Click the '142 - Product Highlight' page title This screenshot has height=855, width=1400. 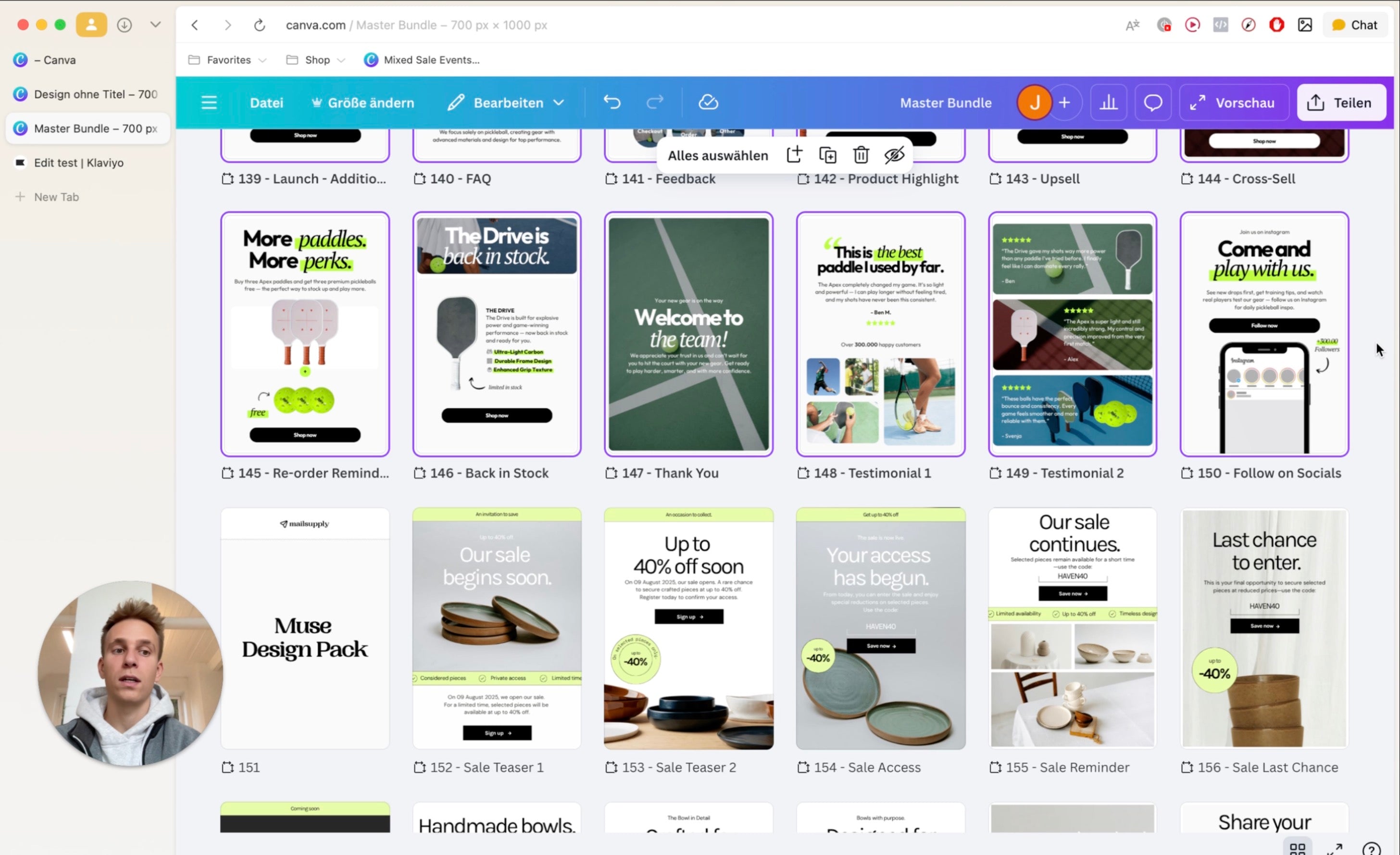(886, 178)
